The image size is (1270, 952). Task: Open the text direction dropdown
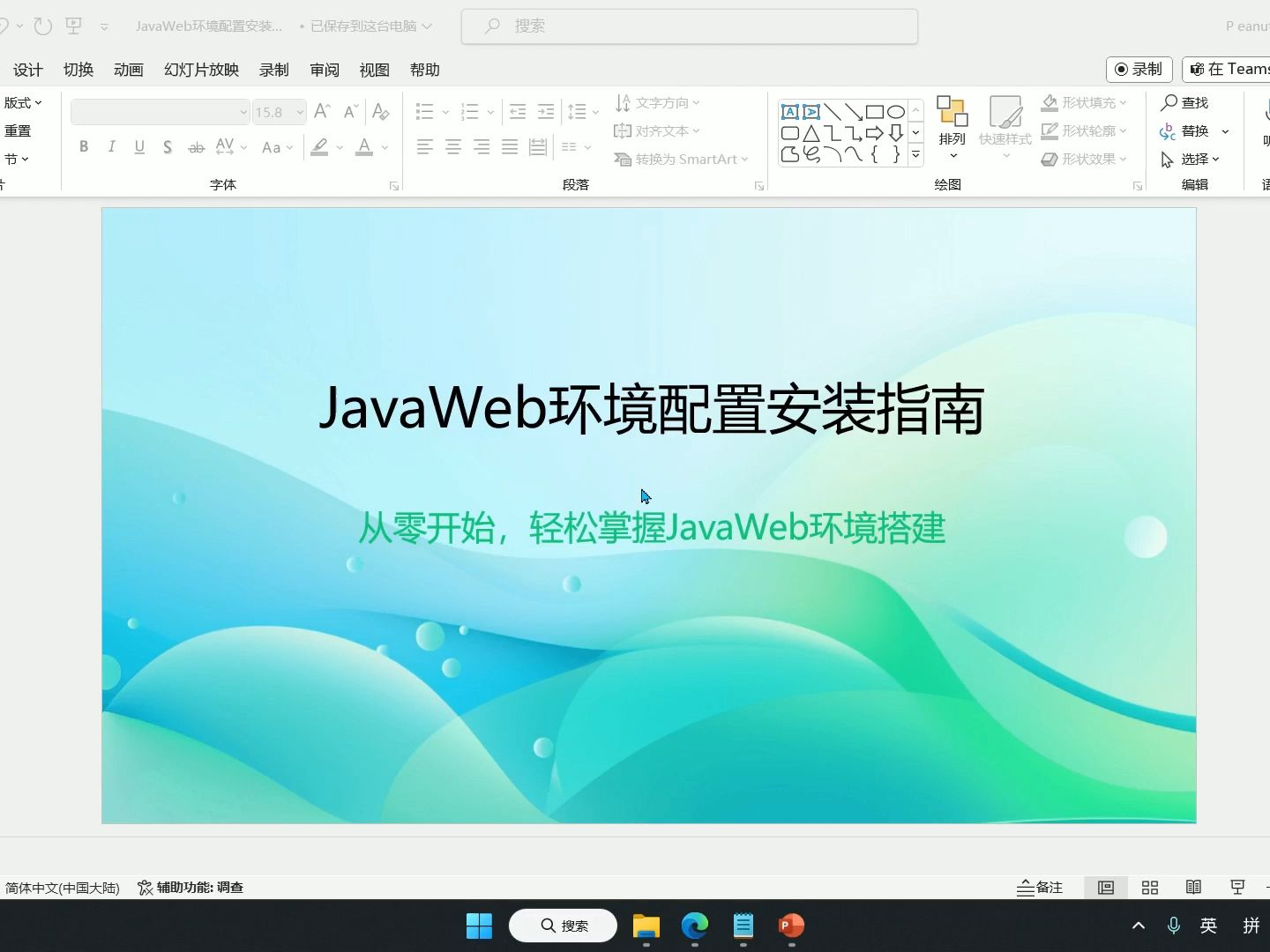point(658,103)
